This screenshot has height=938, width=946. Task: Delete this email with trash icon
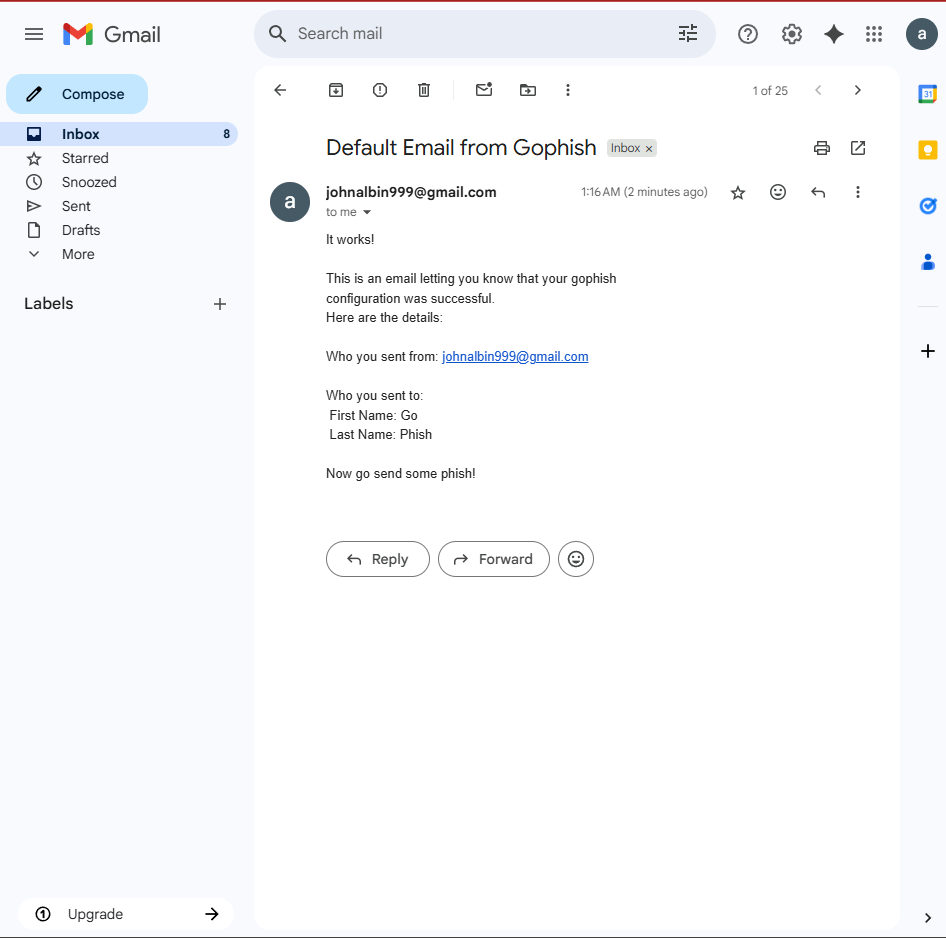click(x=424, y=90)
